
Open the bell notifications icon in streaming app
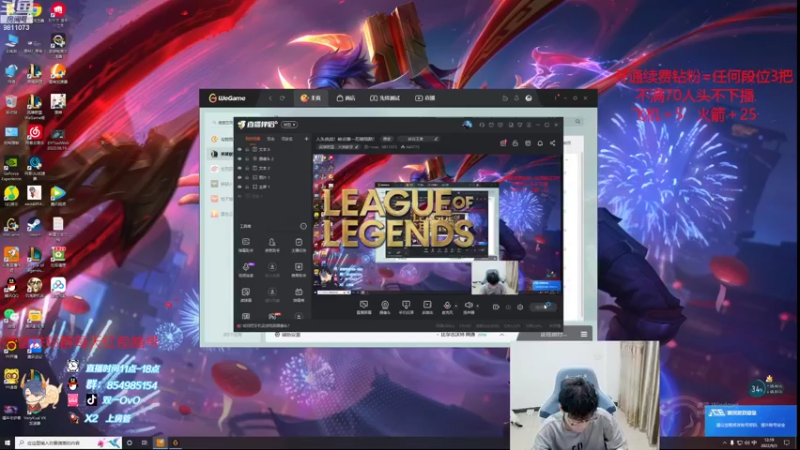tap(540, 143)
